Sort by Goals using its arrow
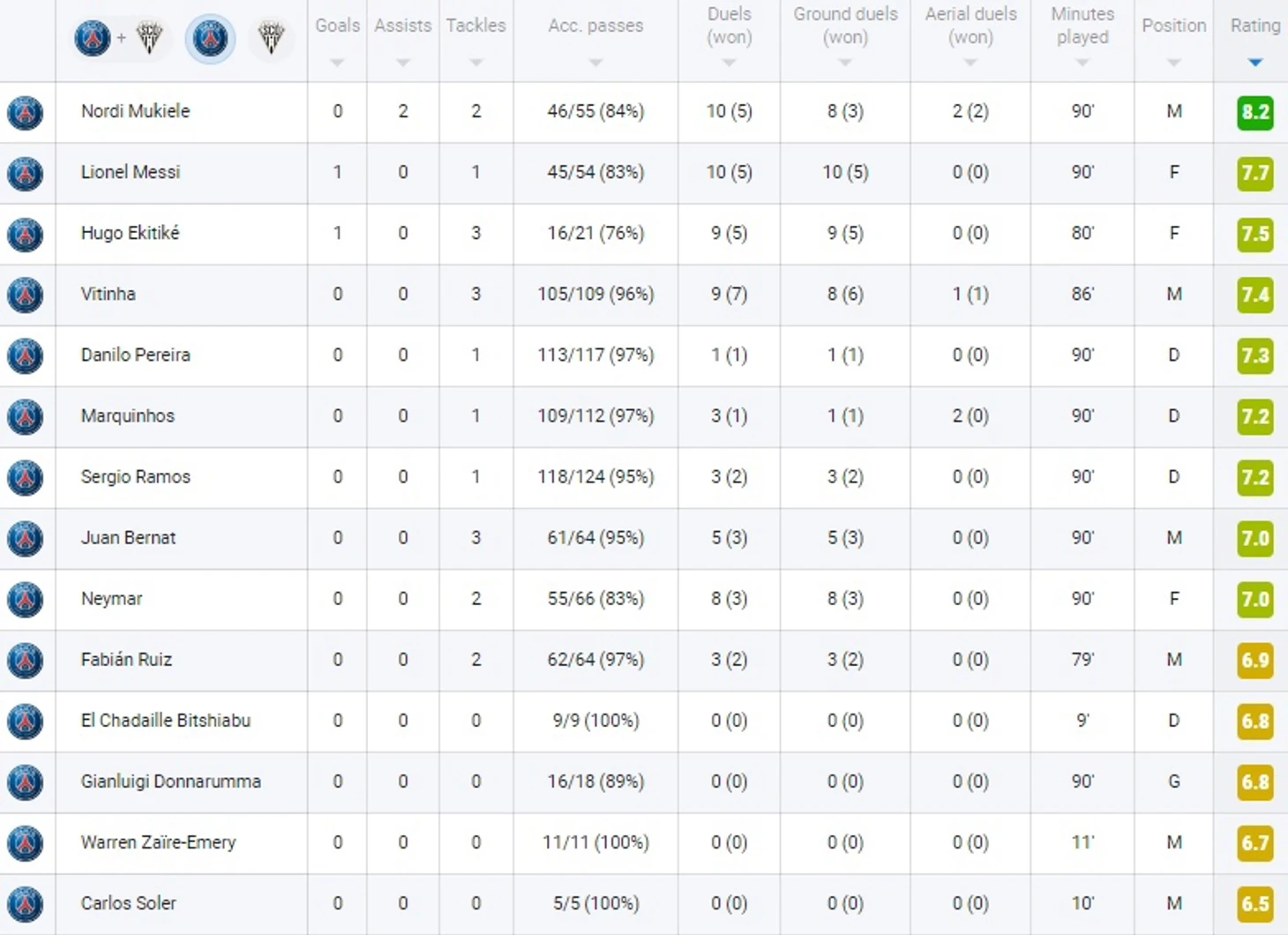This screenshot has height=935, width=1288. pyautogui.click(x=337, y=63)
